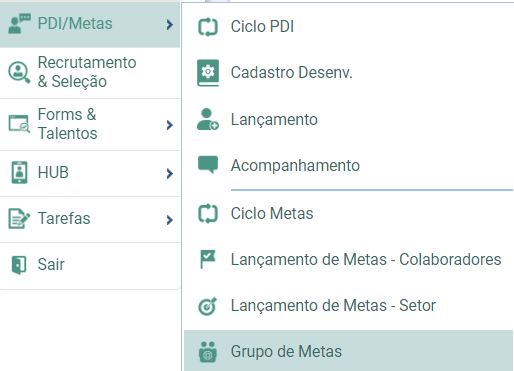Click the HUB phone icon

[19, 172]
